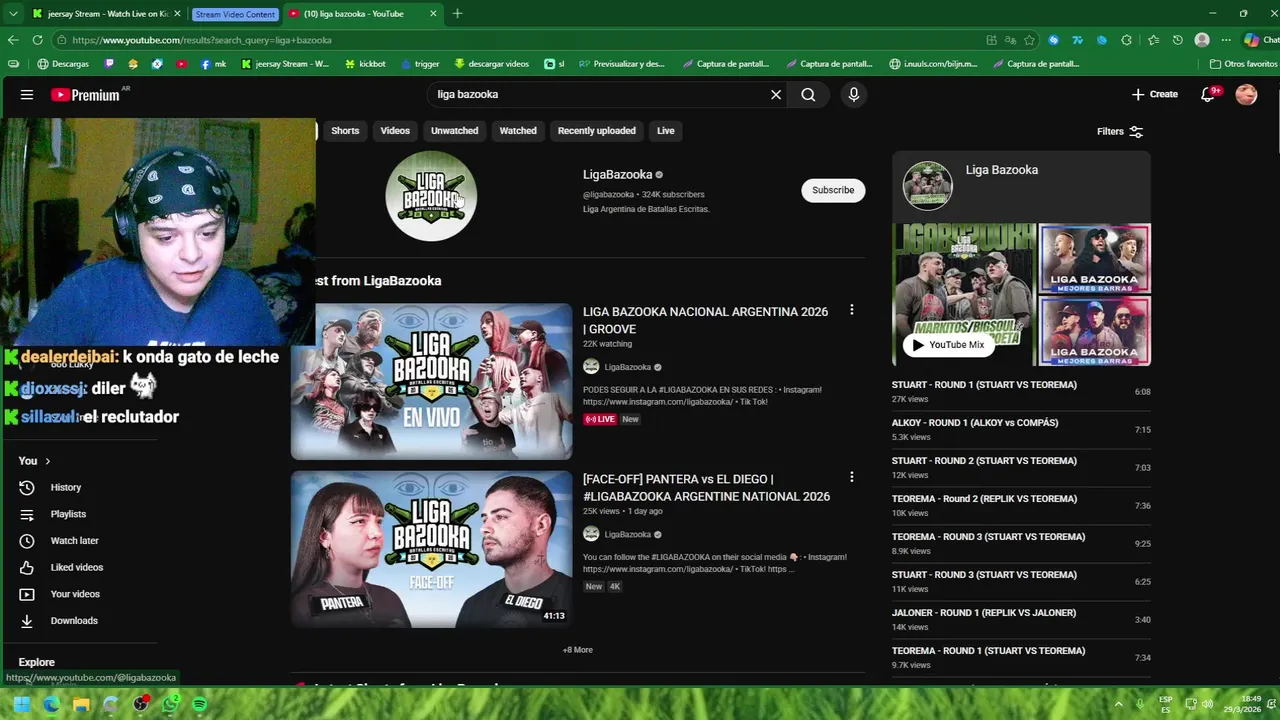Open the Otros favoritos folder

tap(1243, 64)
